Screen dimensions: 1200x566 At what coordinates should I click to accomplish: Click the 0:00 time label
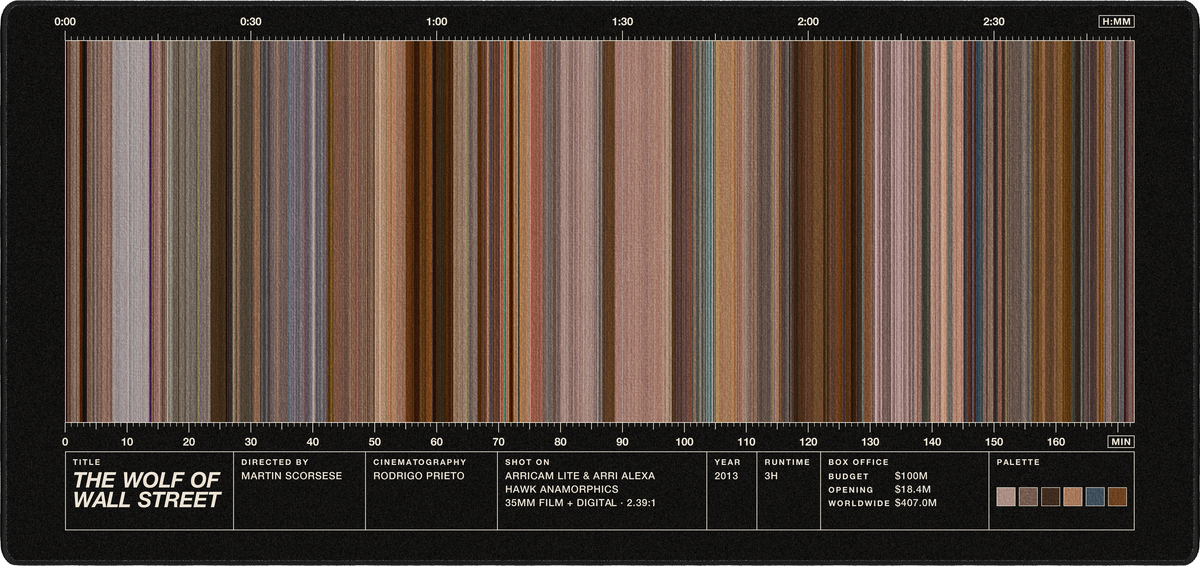pos(66,21)
